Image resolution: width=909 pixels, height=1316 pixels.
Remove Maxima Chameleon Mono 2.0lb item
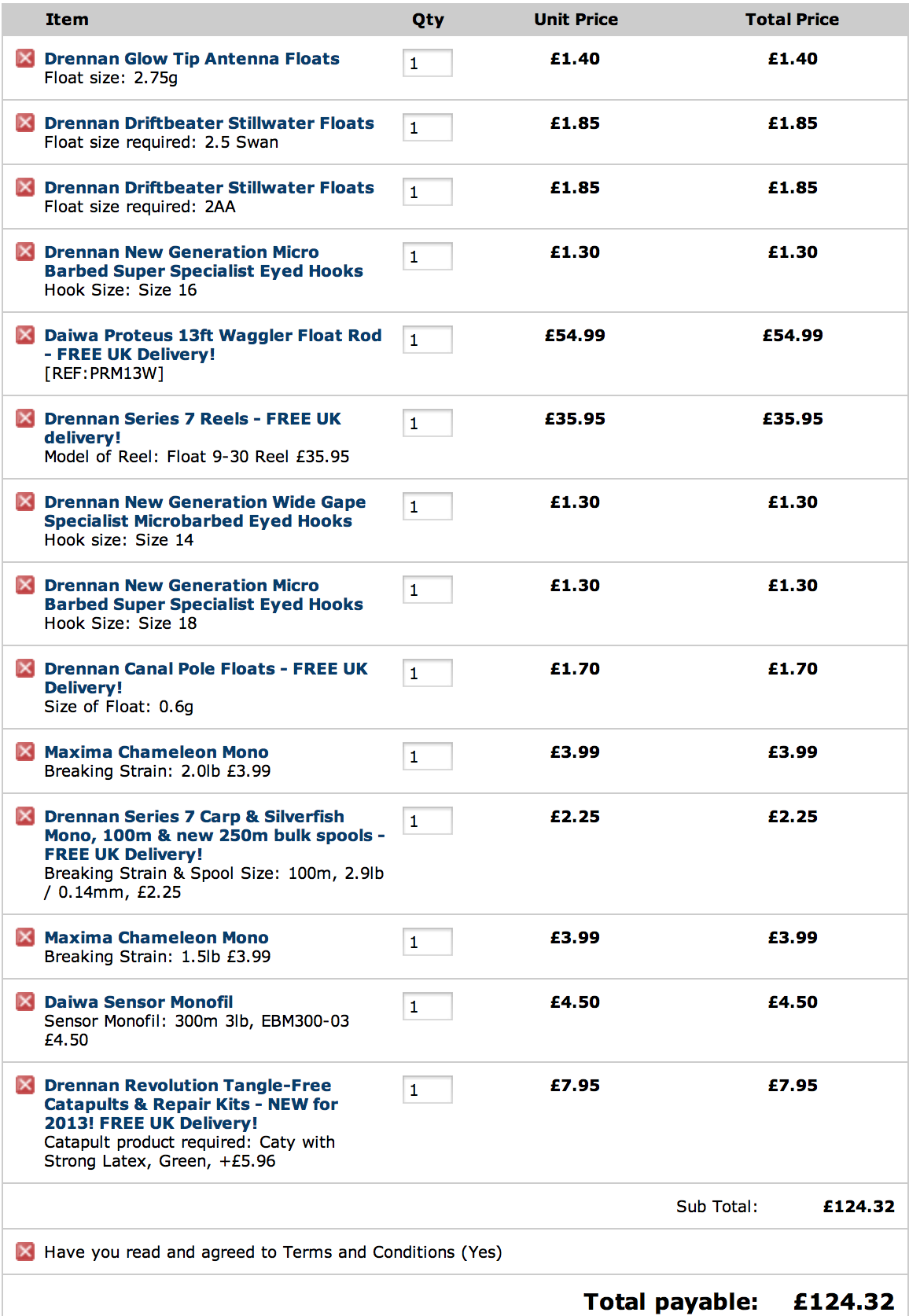click(x=25, y=751)
